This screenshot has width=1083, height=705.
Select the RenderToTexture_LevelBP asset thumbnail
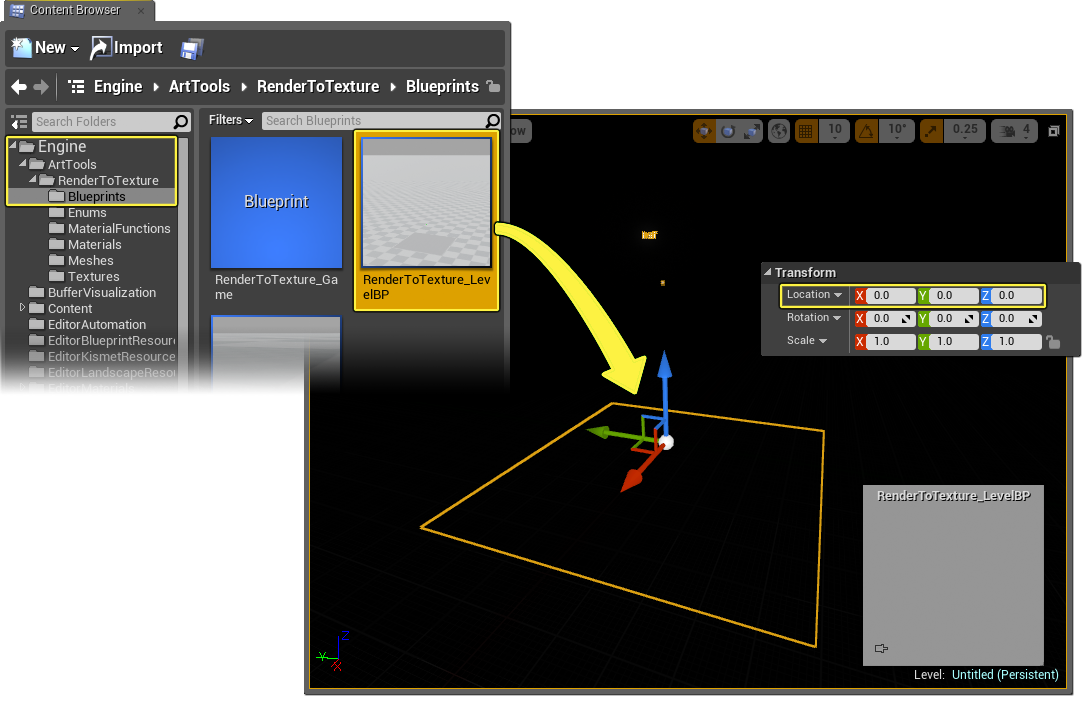426,203
